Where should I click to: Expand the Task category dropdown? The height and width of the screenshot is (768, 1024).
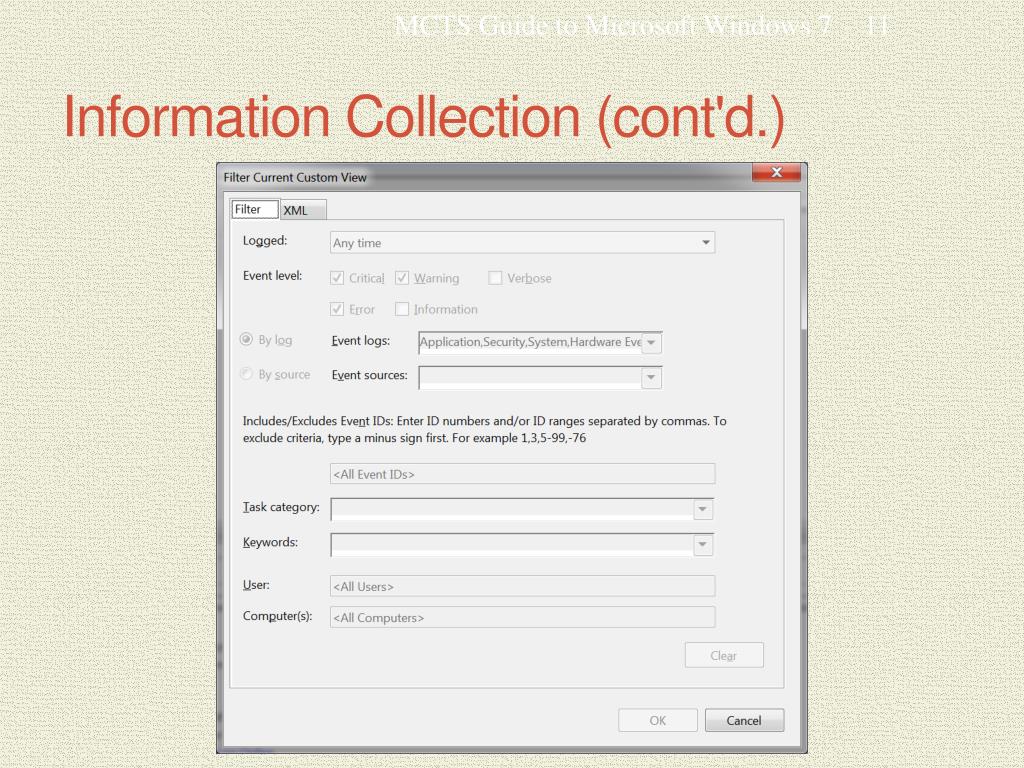click(x=703, y=509)
